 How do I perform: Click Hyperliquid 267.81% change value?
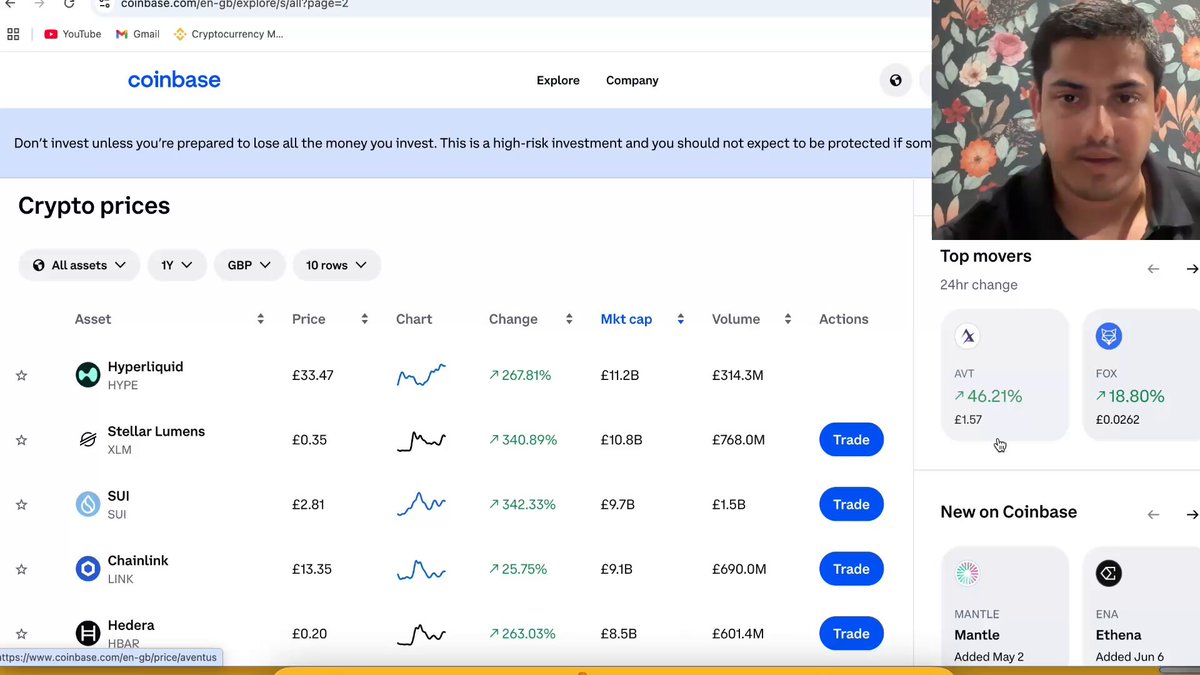pos(520,375)
